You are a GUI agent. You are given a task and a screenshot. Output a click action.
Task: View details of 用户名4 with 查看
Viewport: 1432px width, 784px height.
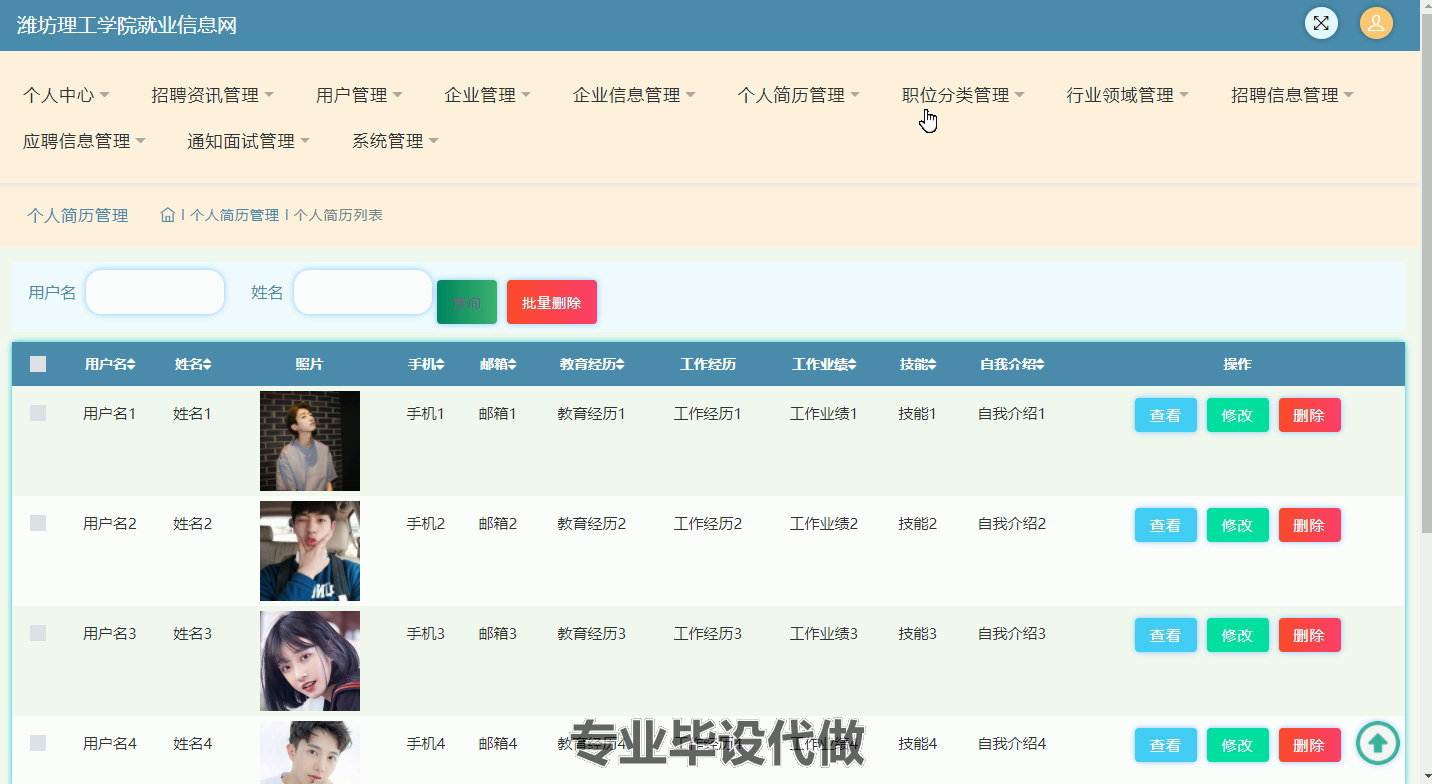coord(1165,745)
